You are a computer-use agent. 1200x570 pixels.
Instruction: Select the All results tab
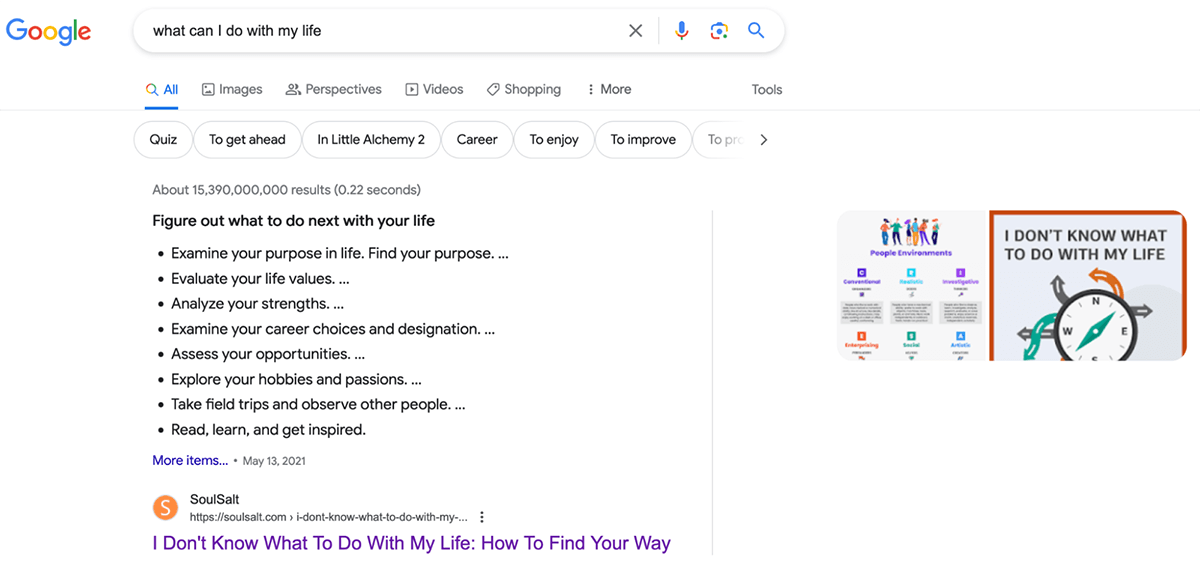click(162, 89)
